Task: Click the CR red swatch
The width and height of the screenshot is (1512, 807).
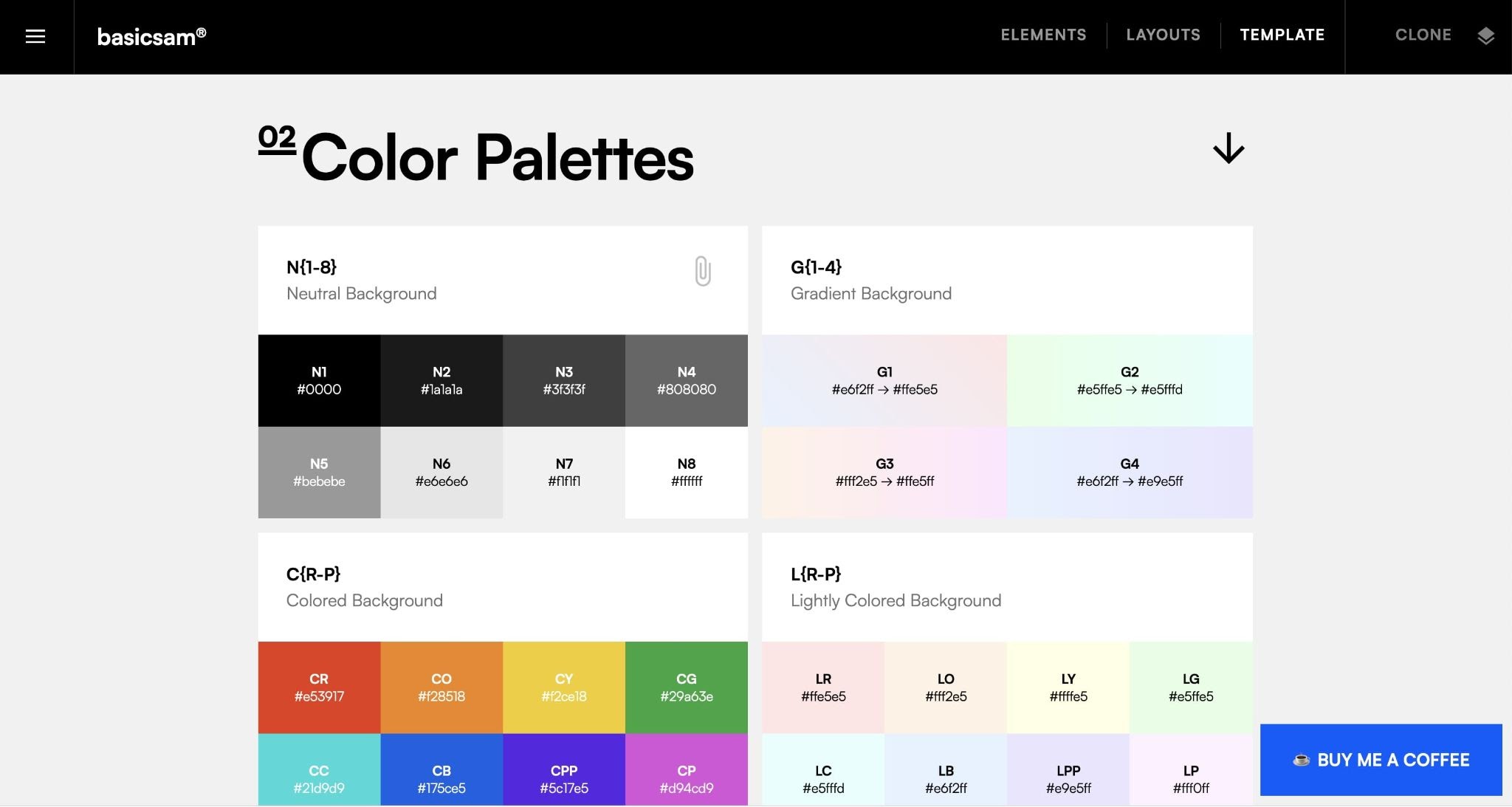Action: (319, 687)
